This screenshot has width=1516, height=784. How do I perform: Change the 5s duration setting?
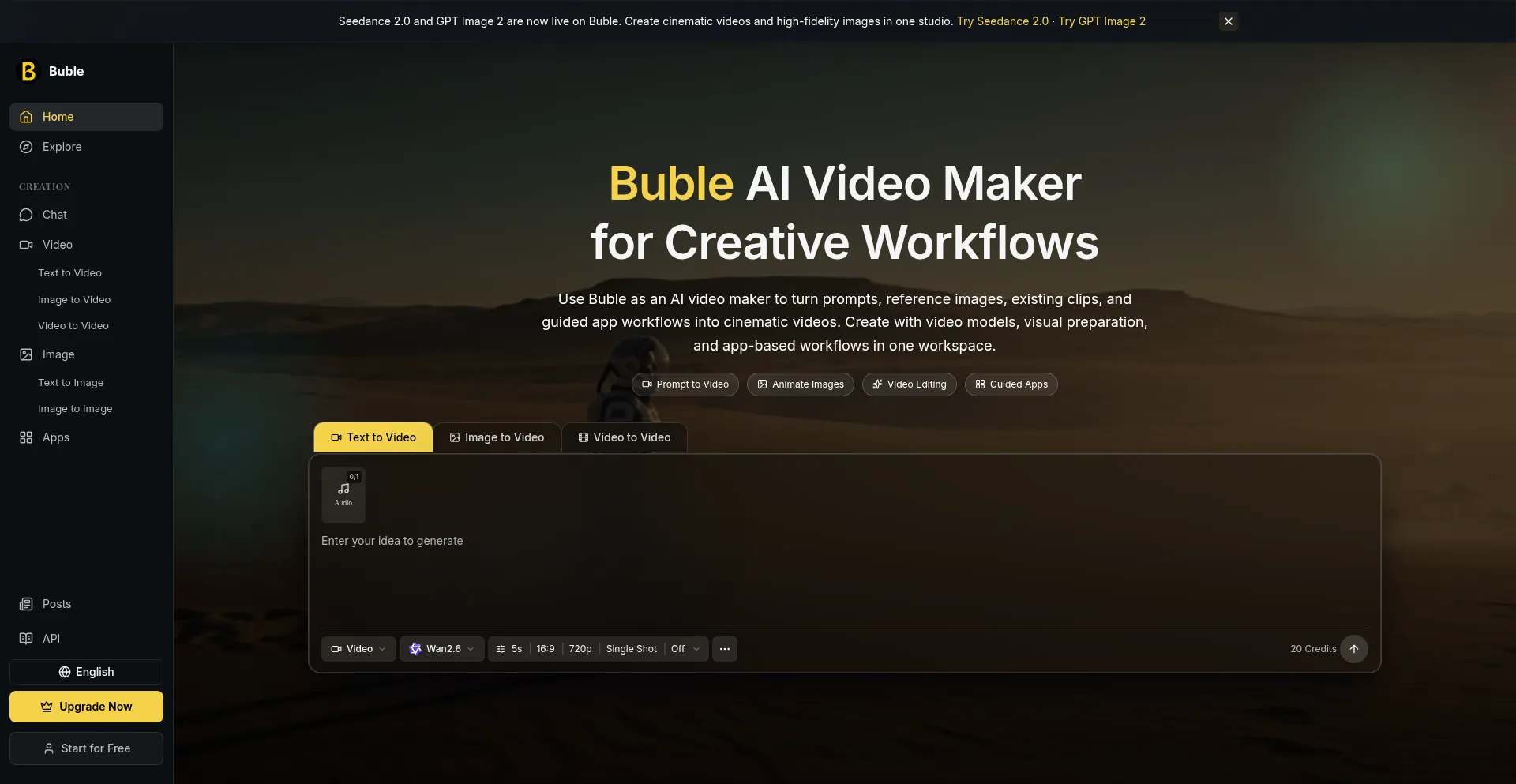click(x=517, y=649)
